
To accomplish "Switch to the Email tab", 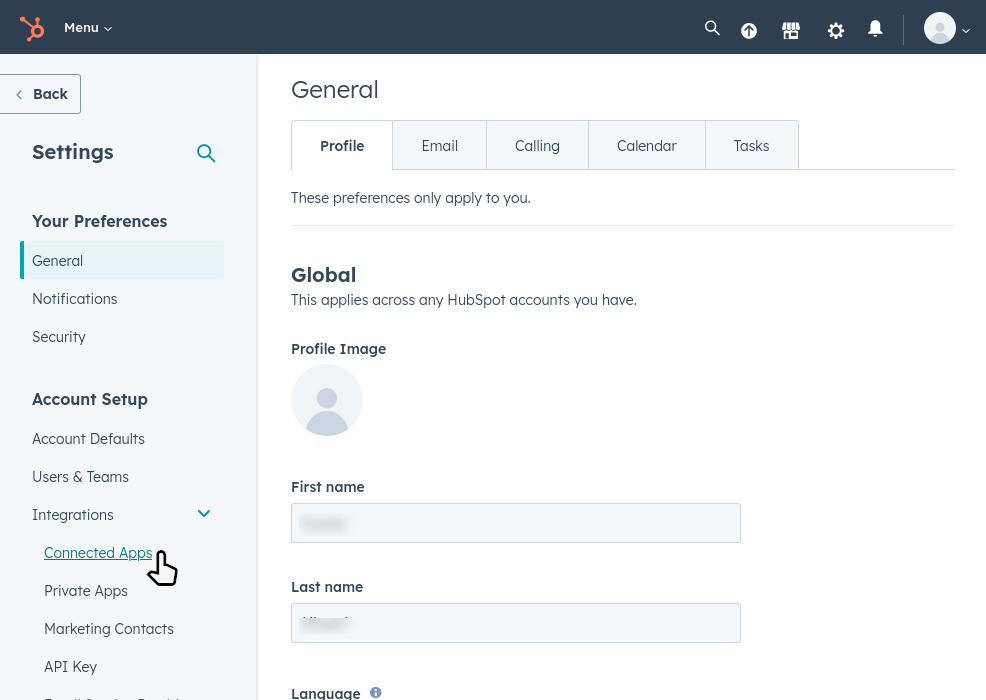I will coord(439,146).
